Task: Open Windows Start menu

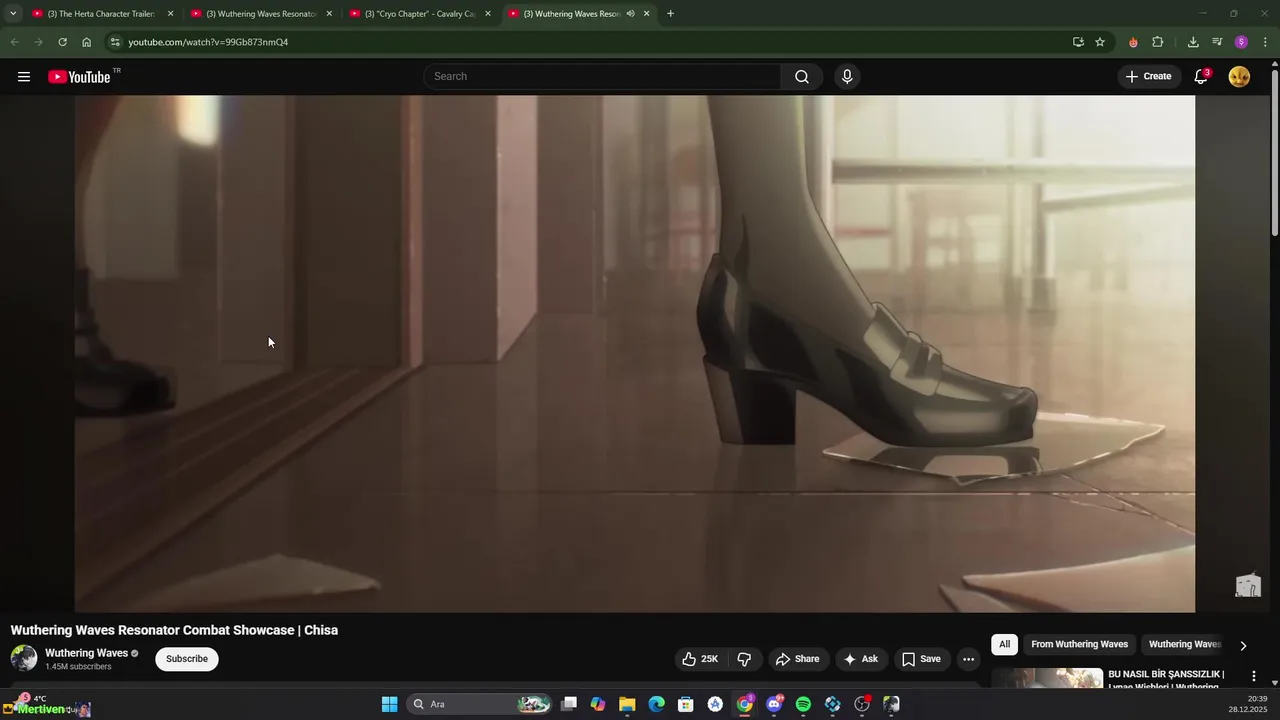Action: tap(390, 704)
